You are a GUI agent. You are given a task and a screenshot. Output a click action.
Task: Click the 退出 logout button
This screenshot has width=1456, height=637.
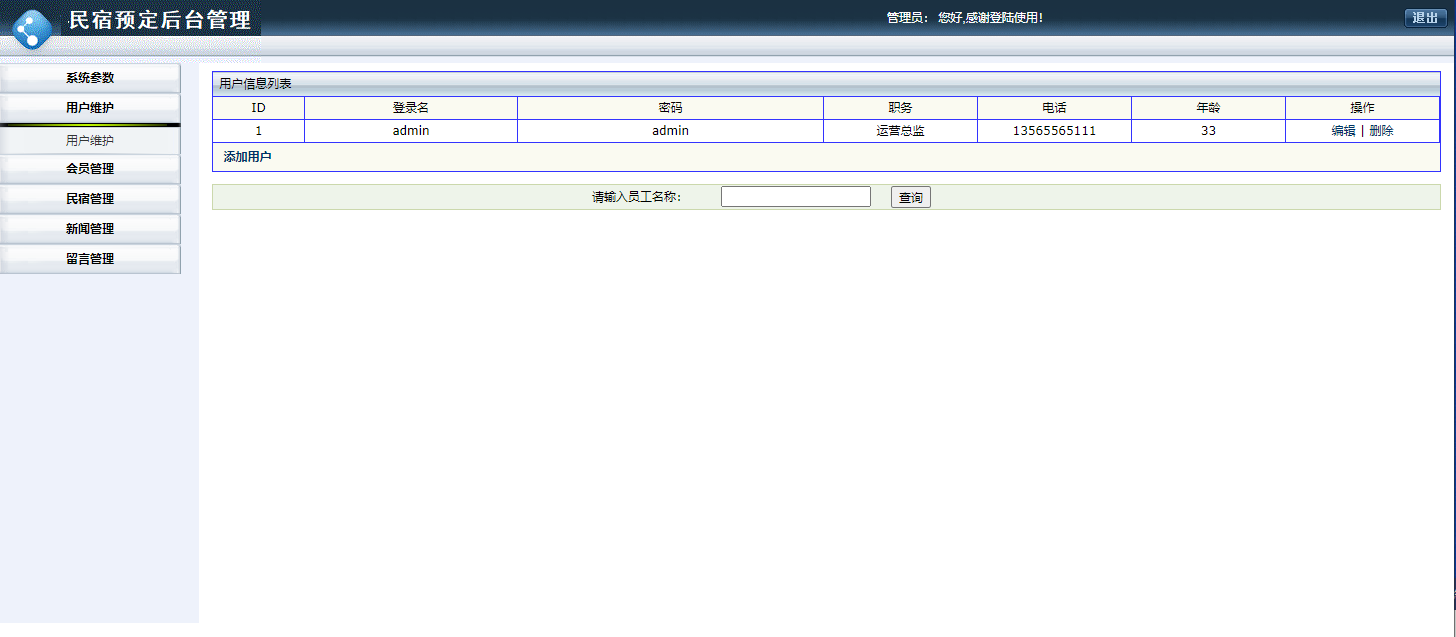click(x=1424, y=17)
